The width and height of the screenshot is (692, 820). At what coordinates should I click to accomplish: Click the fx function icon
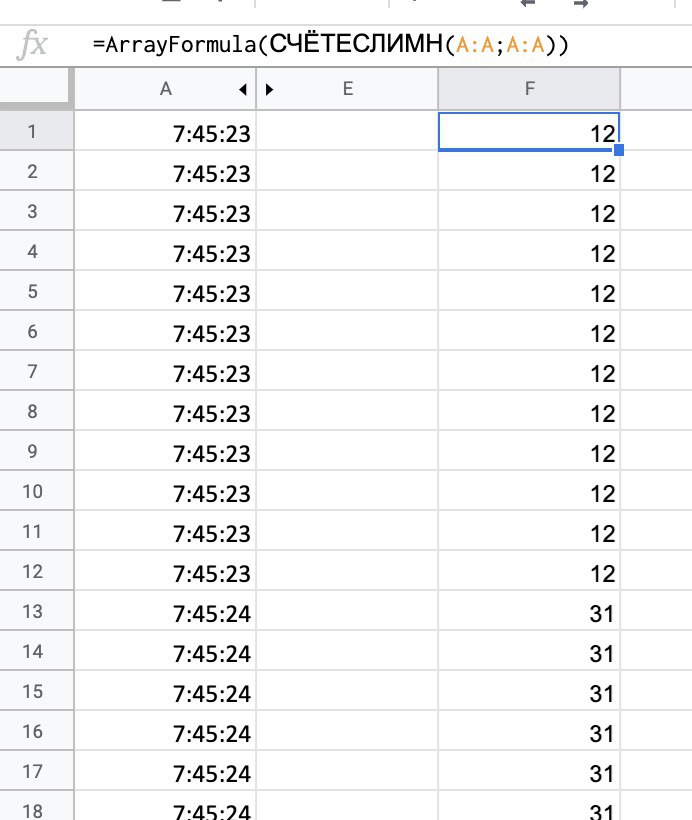(x=33, y=45)
